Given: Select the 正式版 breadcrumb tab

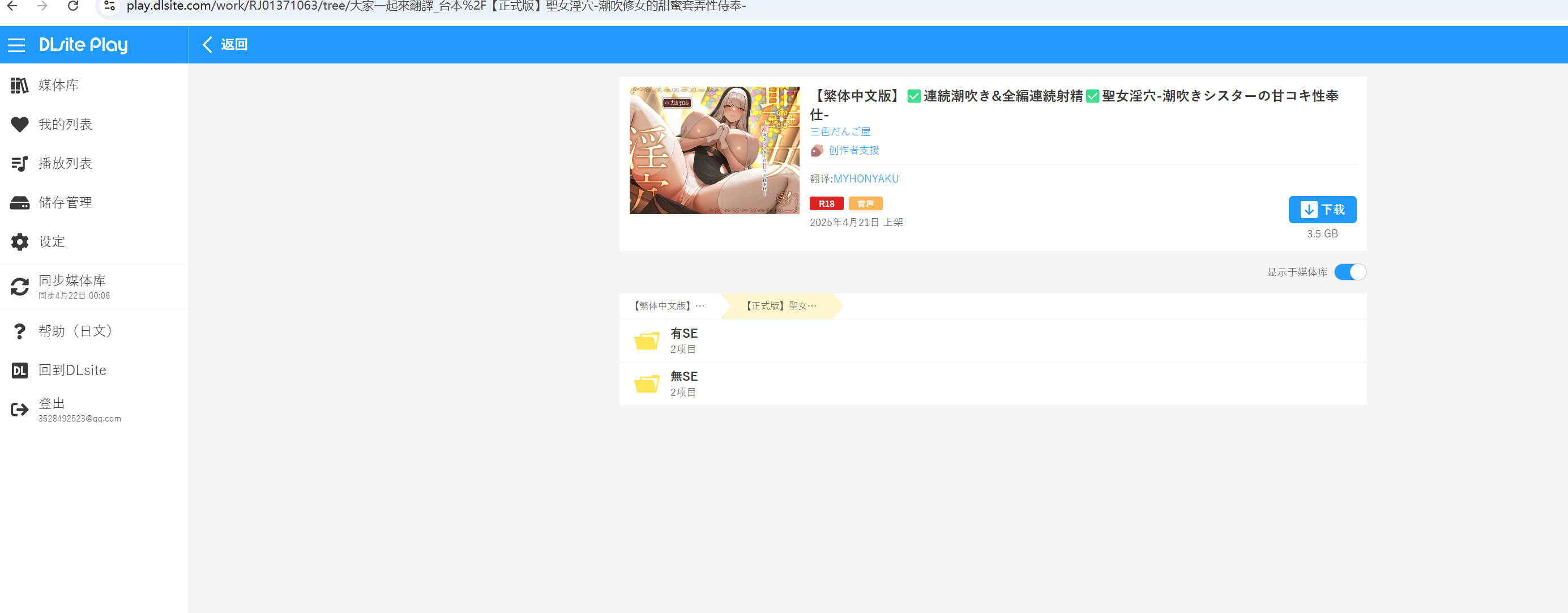Looking at the screenshot, I should pos(781,306).
